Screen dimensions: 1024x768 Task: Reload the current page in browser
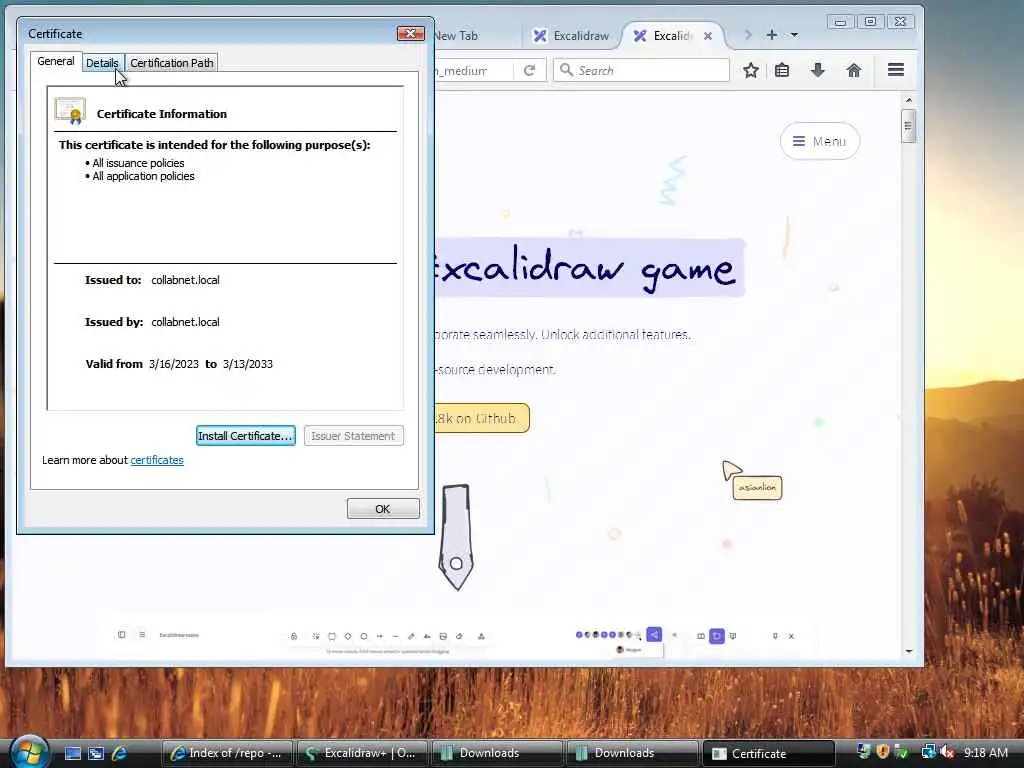530,70
